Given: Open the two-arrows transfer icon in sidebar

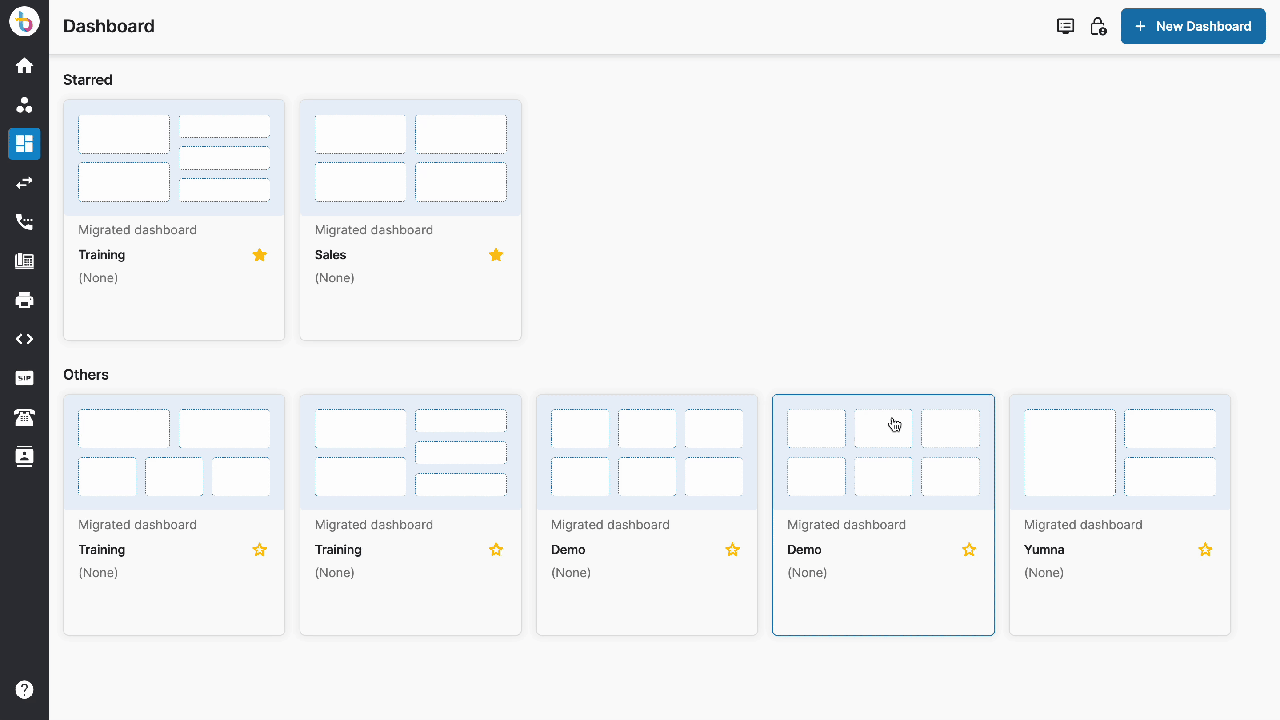Looking at the screenshot, I should pos(24,183).
